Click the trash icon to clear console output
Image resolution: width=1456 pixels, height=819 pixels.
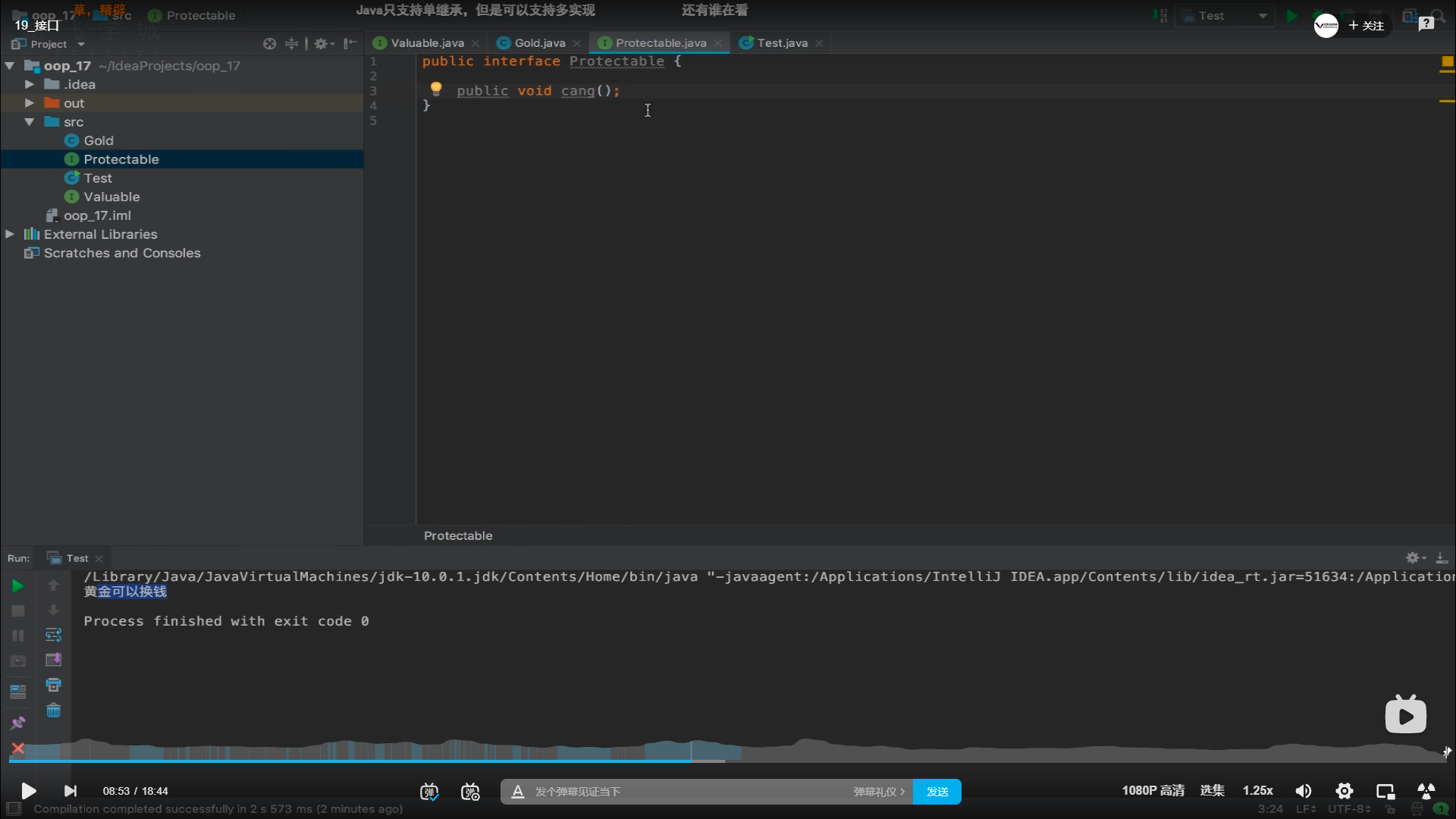click(53, 711)
